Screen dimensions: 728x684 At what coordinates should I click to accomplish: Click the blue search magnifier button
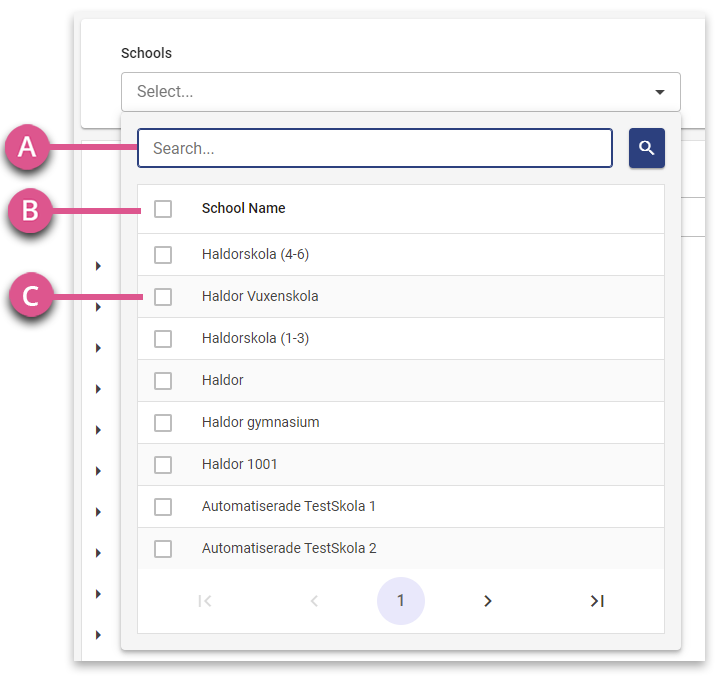tap(646, 148)
